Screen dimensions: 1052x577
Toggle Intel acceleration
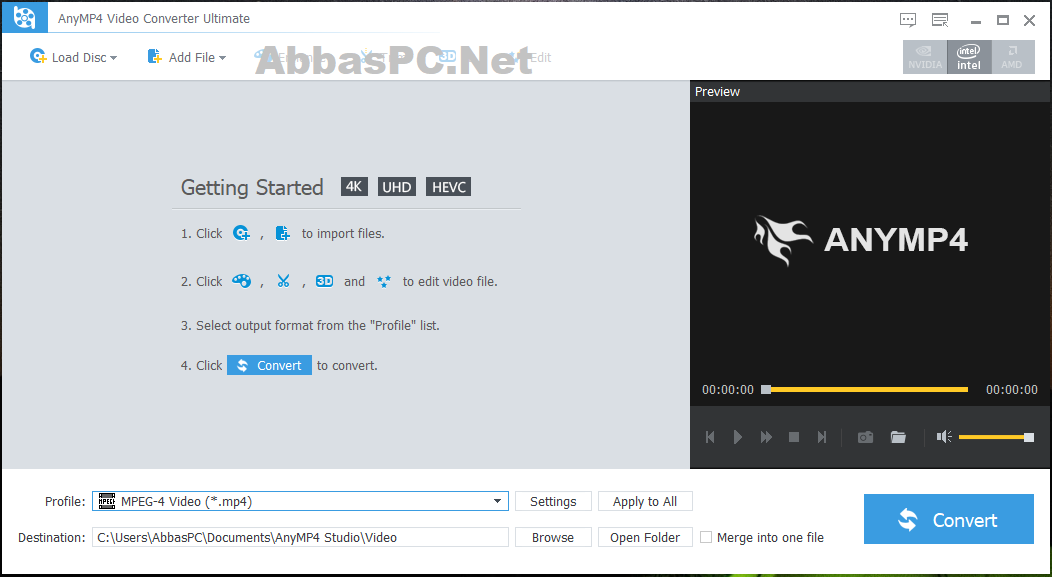(969, 57)
